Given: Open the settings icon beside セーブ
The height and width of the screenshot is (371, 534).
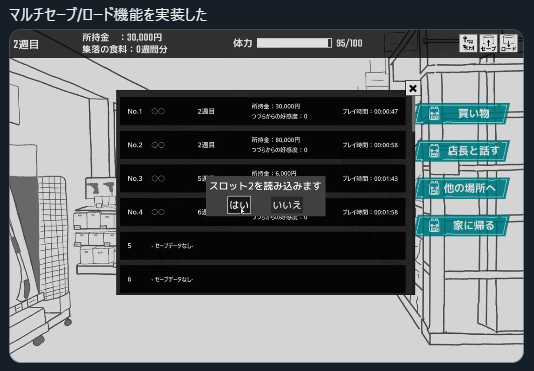Looking at the screenshot, I should (468, 43).
